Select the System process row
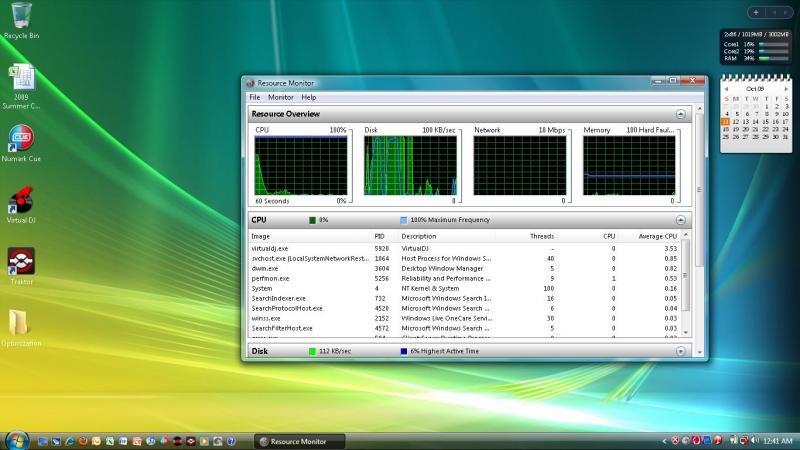The height and width of the screenshot is (450, 800). 464,288
